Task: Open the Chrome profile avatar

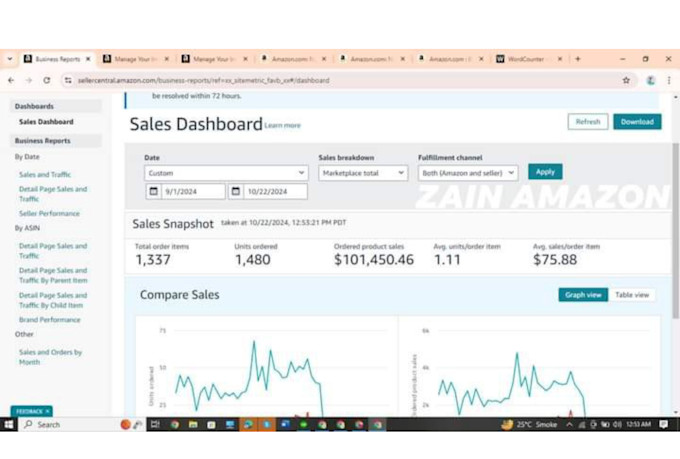Action: (x=650, y=81)
